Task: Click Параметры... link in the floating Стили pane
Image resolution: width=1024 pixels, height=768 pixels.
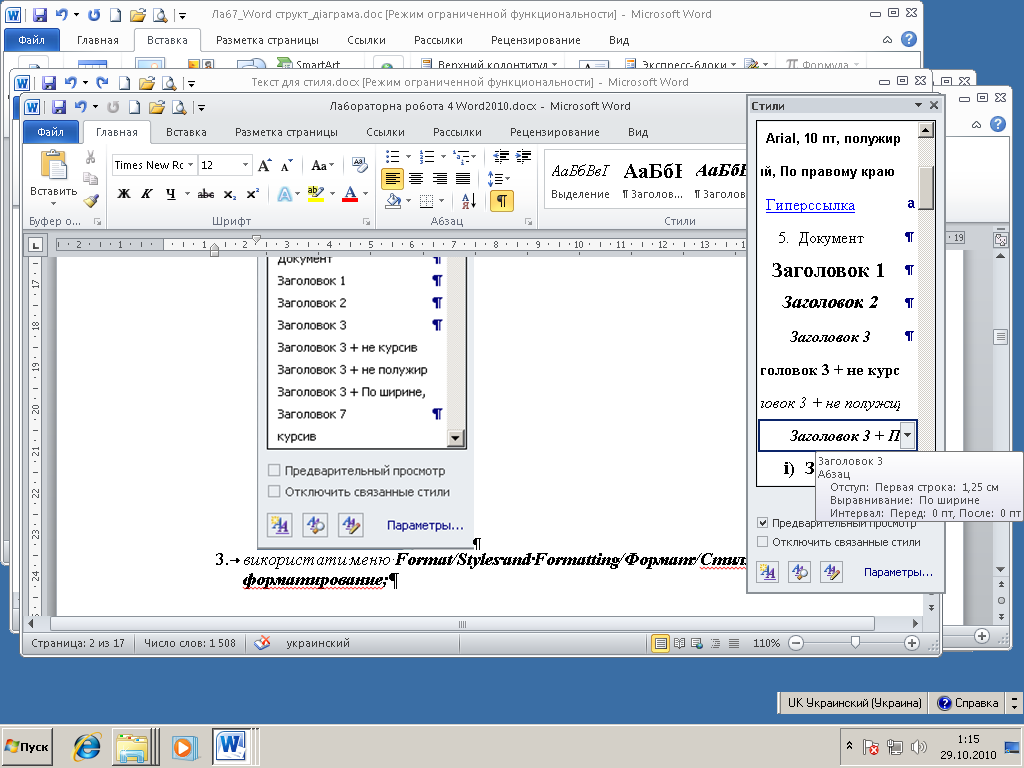Action: 898,572
